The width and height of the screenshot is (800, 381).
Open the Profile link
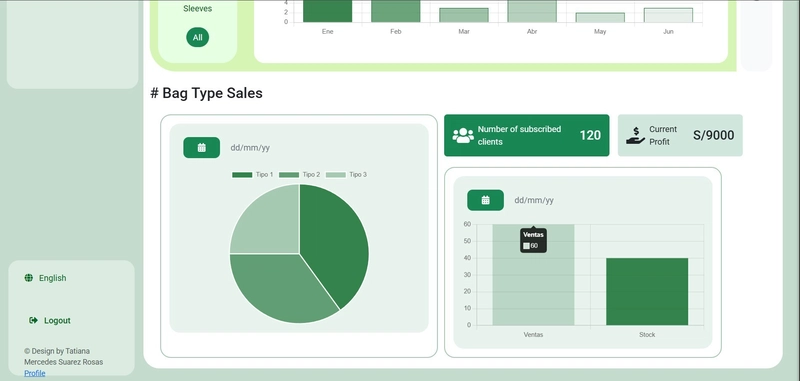coord(35,373)
